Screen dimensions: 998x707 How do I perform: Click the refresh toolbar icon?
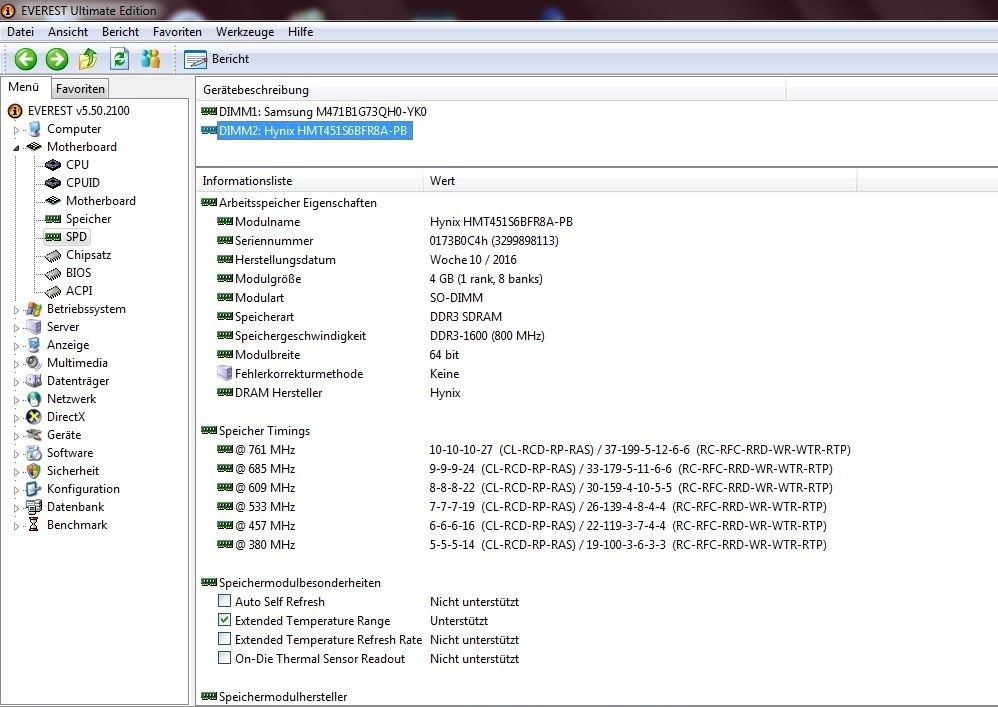coord(120,59)
